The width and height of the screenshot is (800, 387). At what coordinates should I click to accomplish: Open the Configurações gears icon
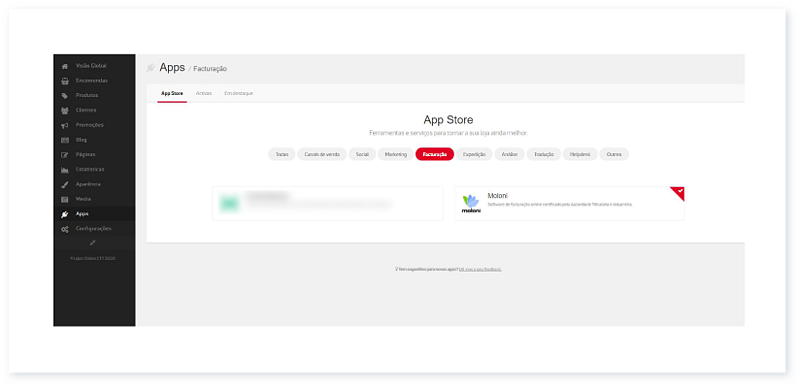coord(65,229)
